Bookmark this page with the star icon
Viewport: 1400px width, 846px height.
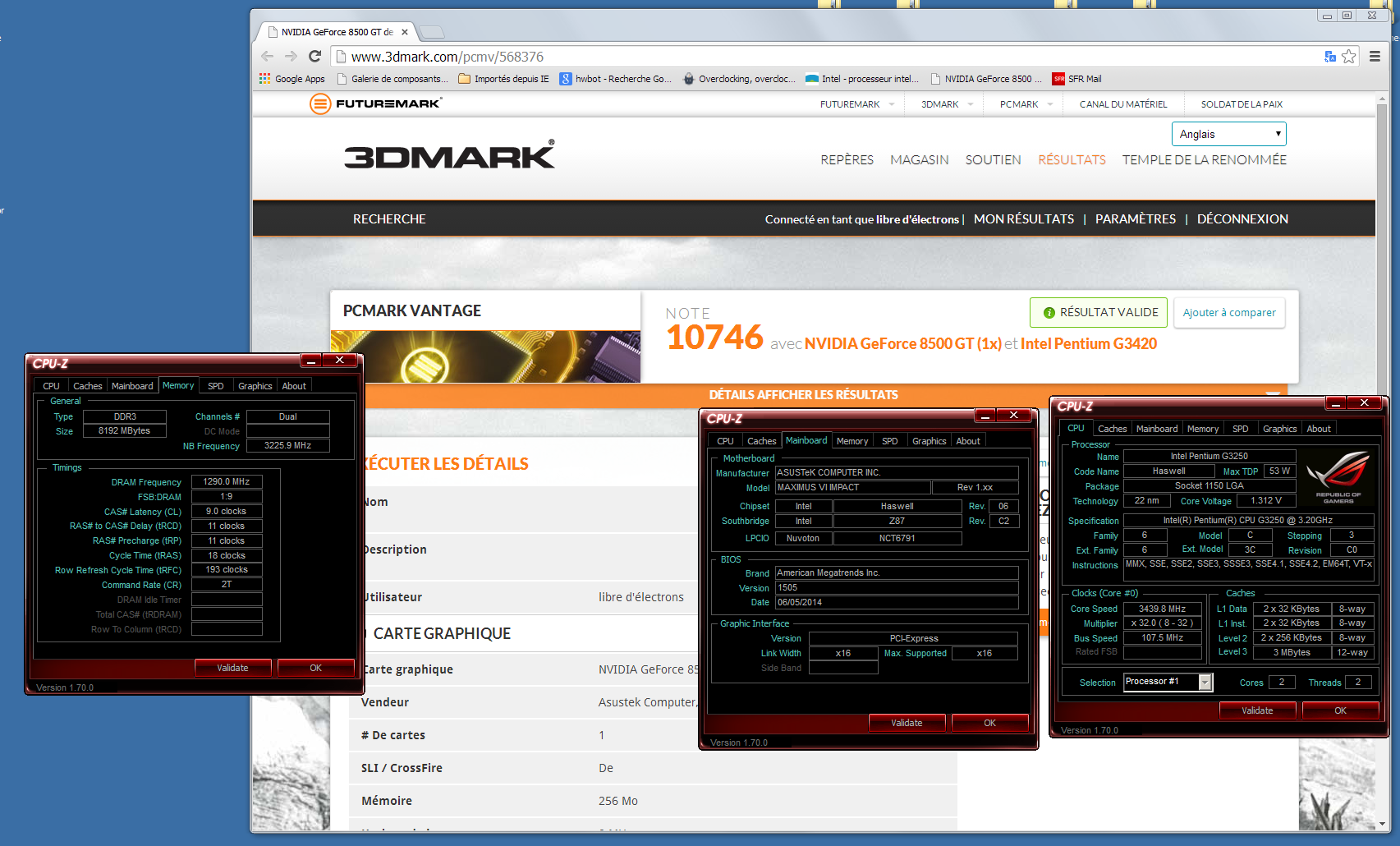pyautogui.click(x=1349, y=57)
